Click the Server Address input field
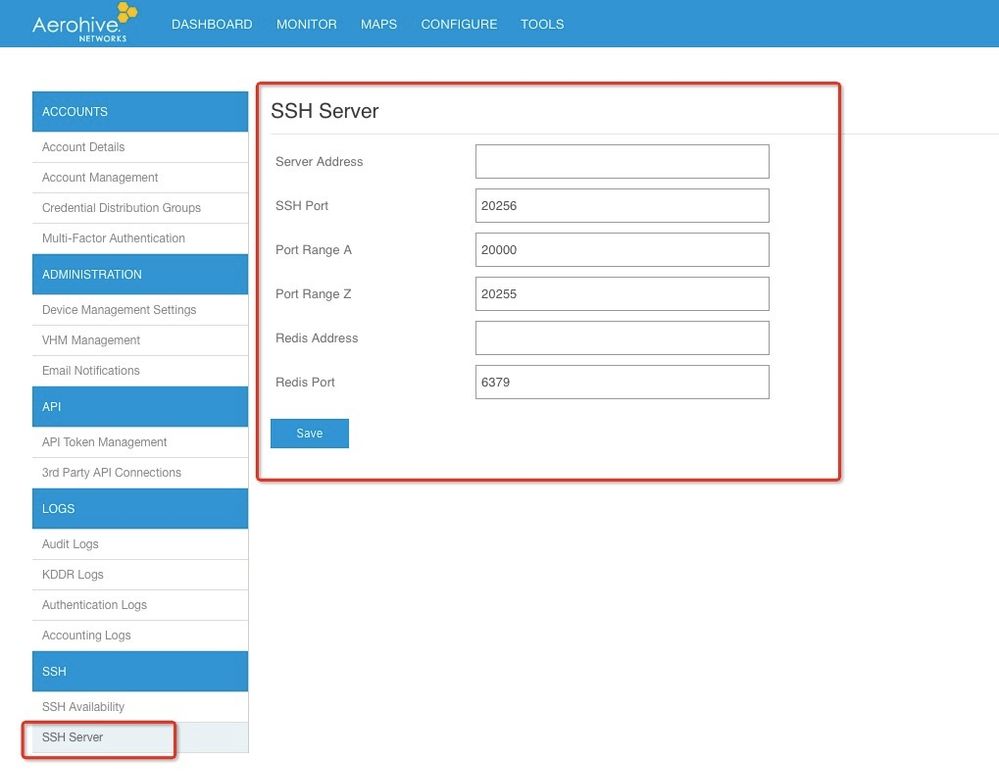999x771 pixels. pos(622,162)
